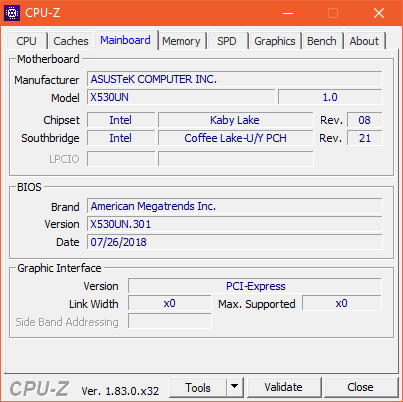Screen dimensions: 403x402
Task: View the About tab
Action: [x=364, y=41]
